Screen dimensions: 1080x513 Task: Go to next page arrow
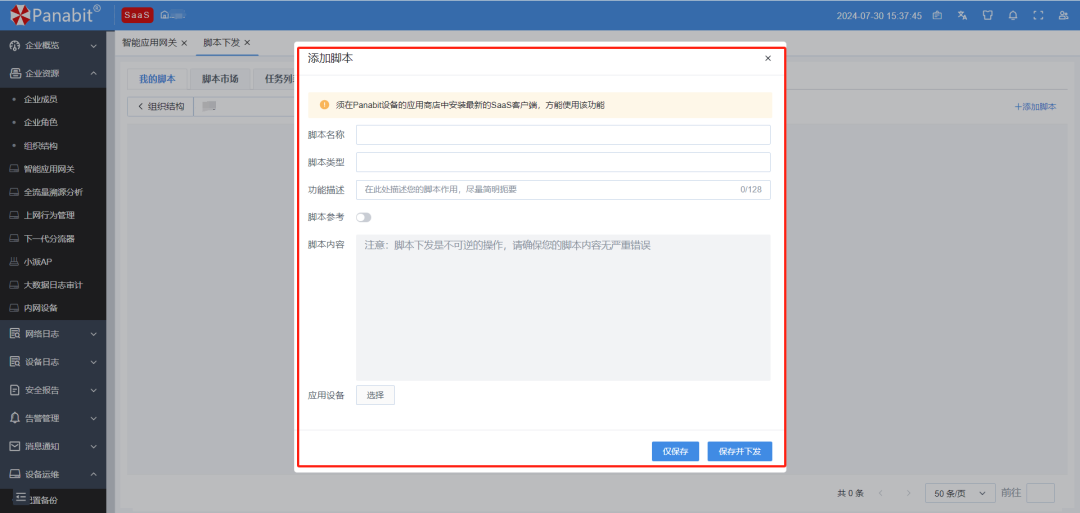[909, 493]
